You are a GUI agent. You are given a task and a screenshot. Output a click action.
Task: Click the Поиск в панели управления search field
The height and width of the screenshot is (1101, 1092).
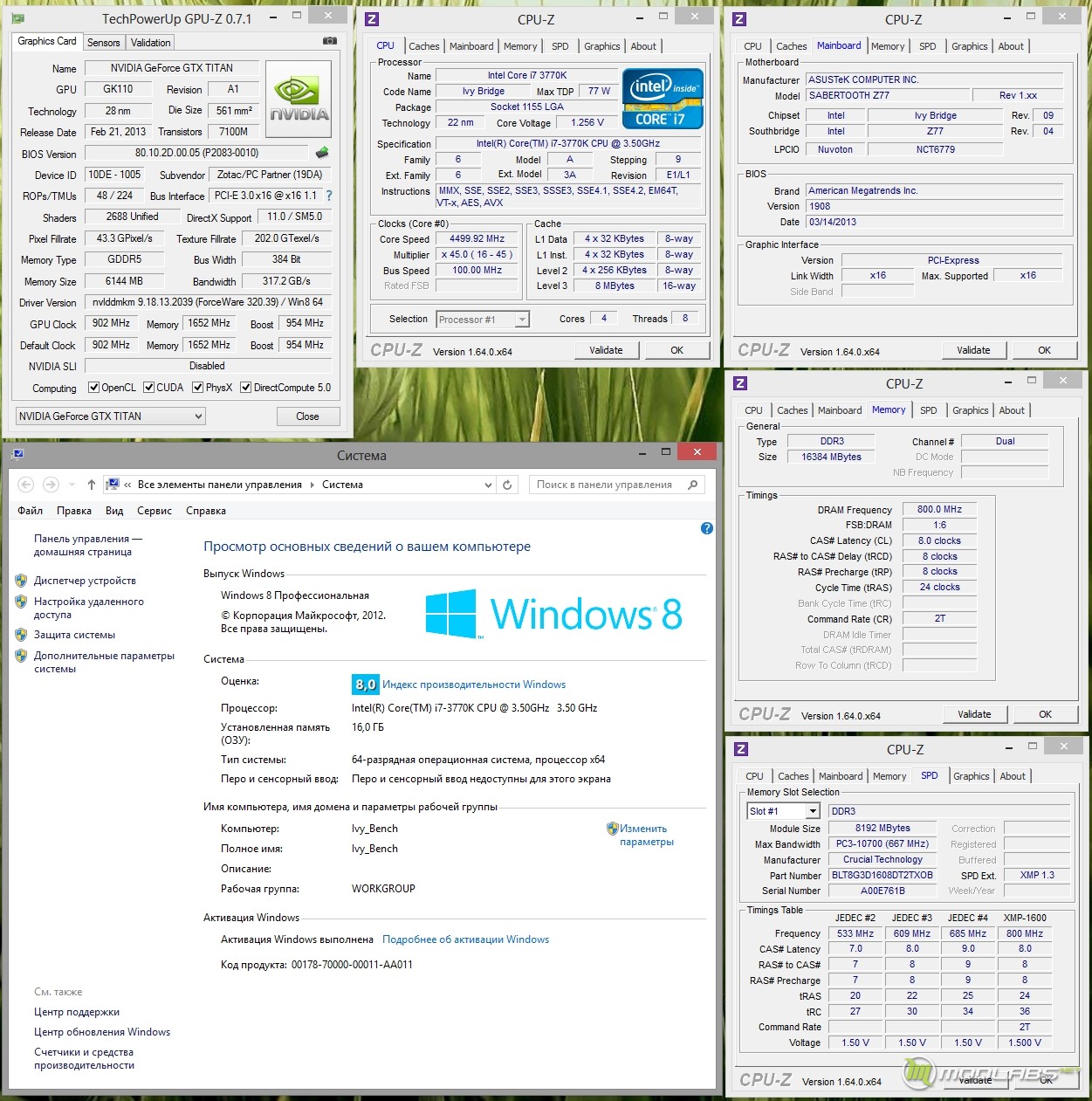click(x=607, y=485)
